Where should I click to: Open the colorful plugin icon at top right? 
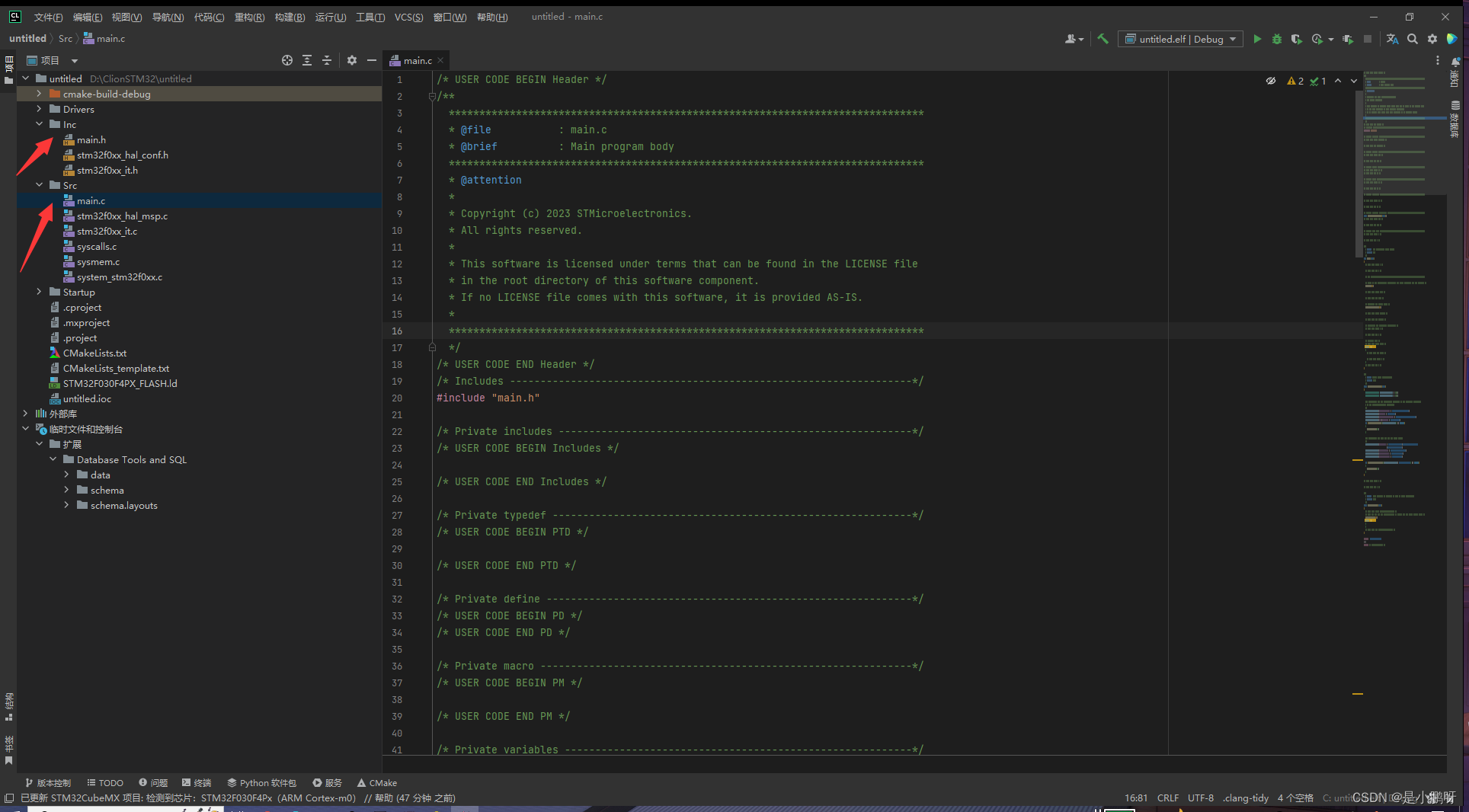pyautogui.click(x=1452, y=39)
